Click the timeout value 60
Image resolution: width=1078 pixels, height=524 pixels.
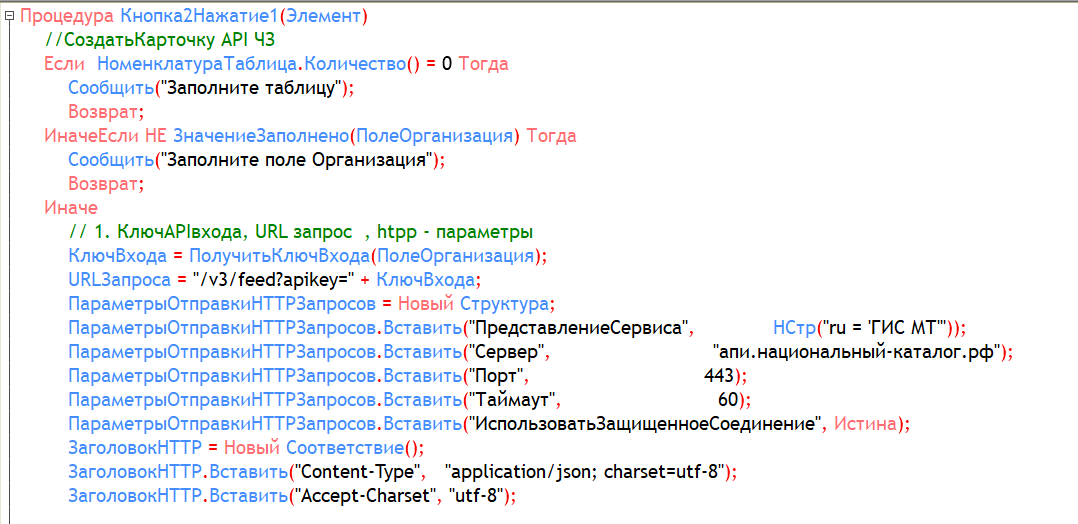[727, 400]
